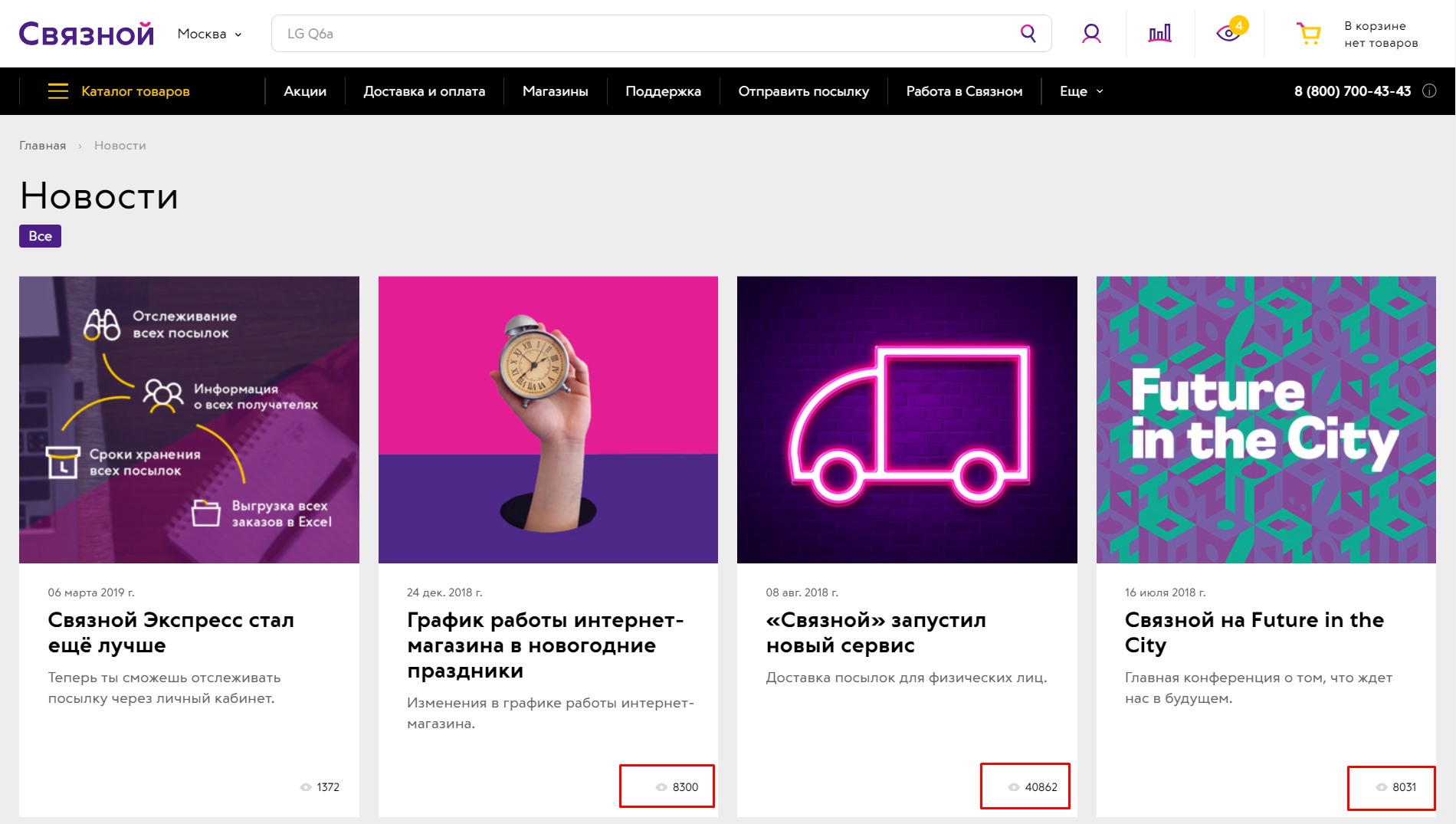1456x824 pixels.
Task: Click the views eye icon next to 8031
Action: [1382, 787]
